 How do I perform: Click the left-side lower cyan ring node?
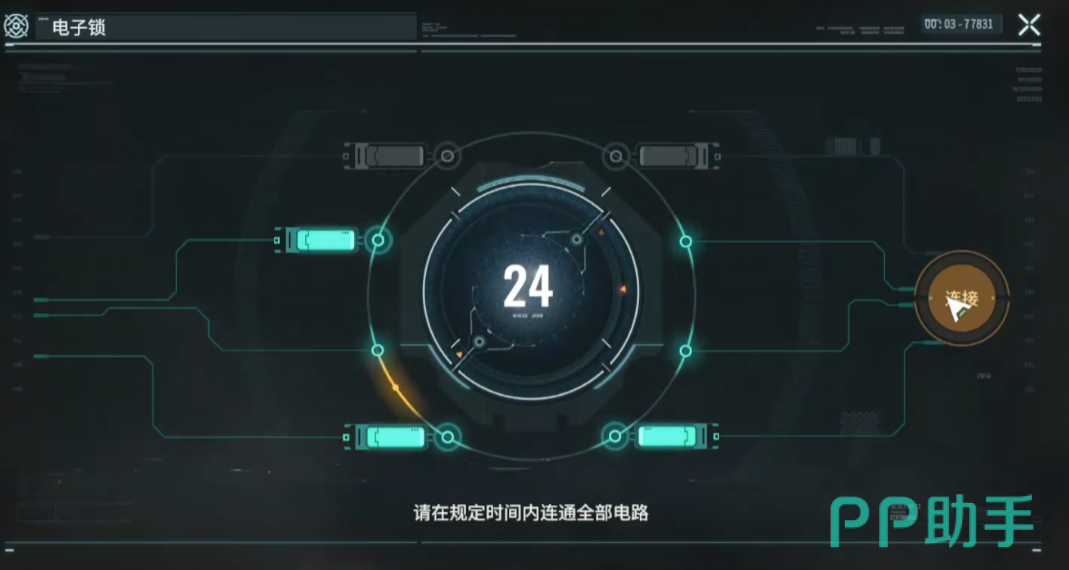377,350
